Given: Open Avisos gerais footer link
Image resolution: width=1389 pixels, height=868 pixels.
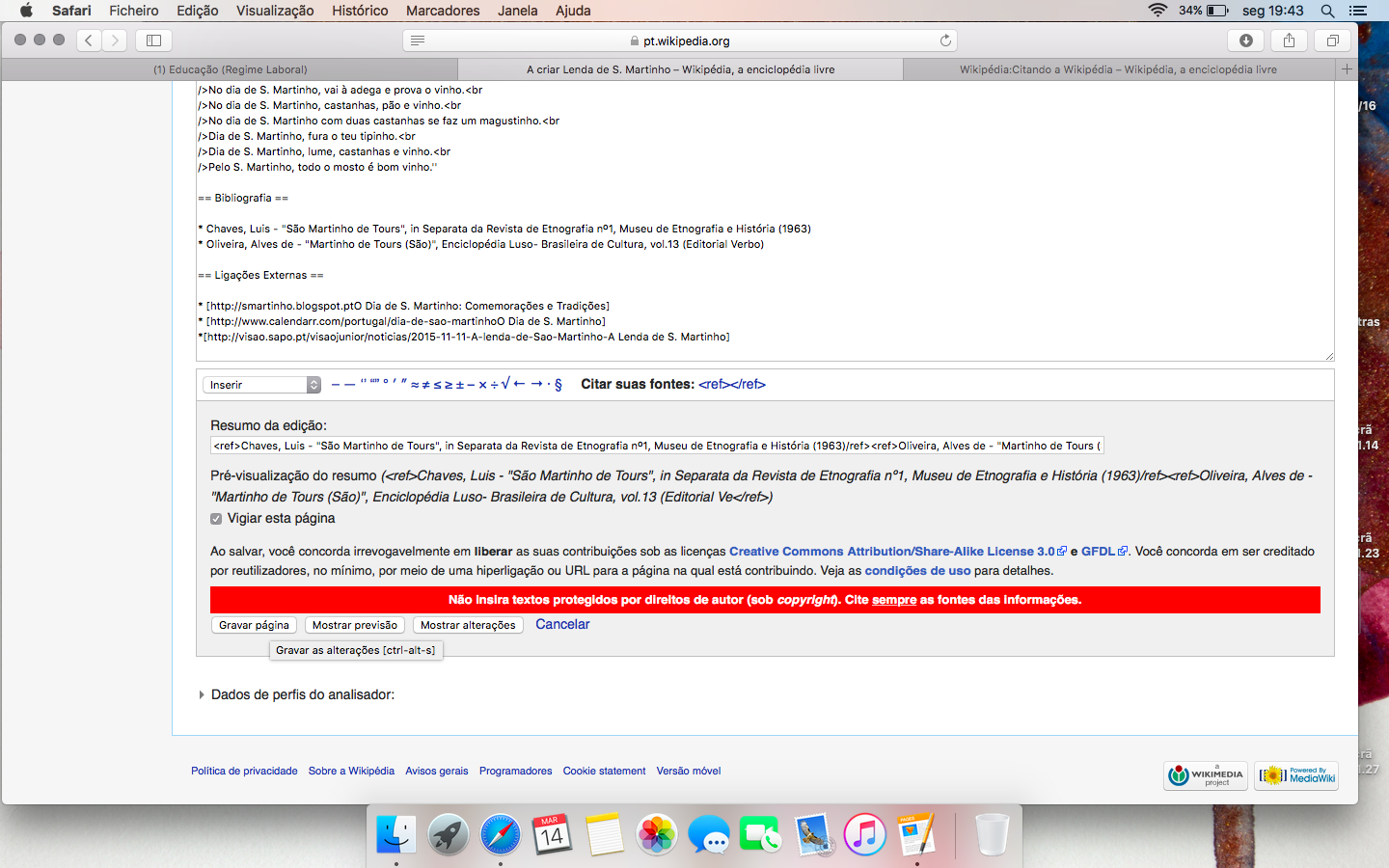Looking at the screenshot, I should coord(436,771).
